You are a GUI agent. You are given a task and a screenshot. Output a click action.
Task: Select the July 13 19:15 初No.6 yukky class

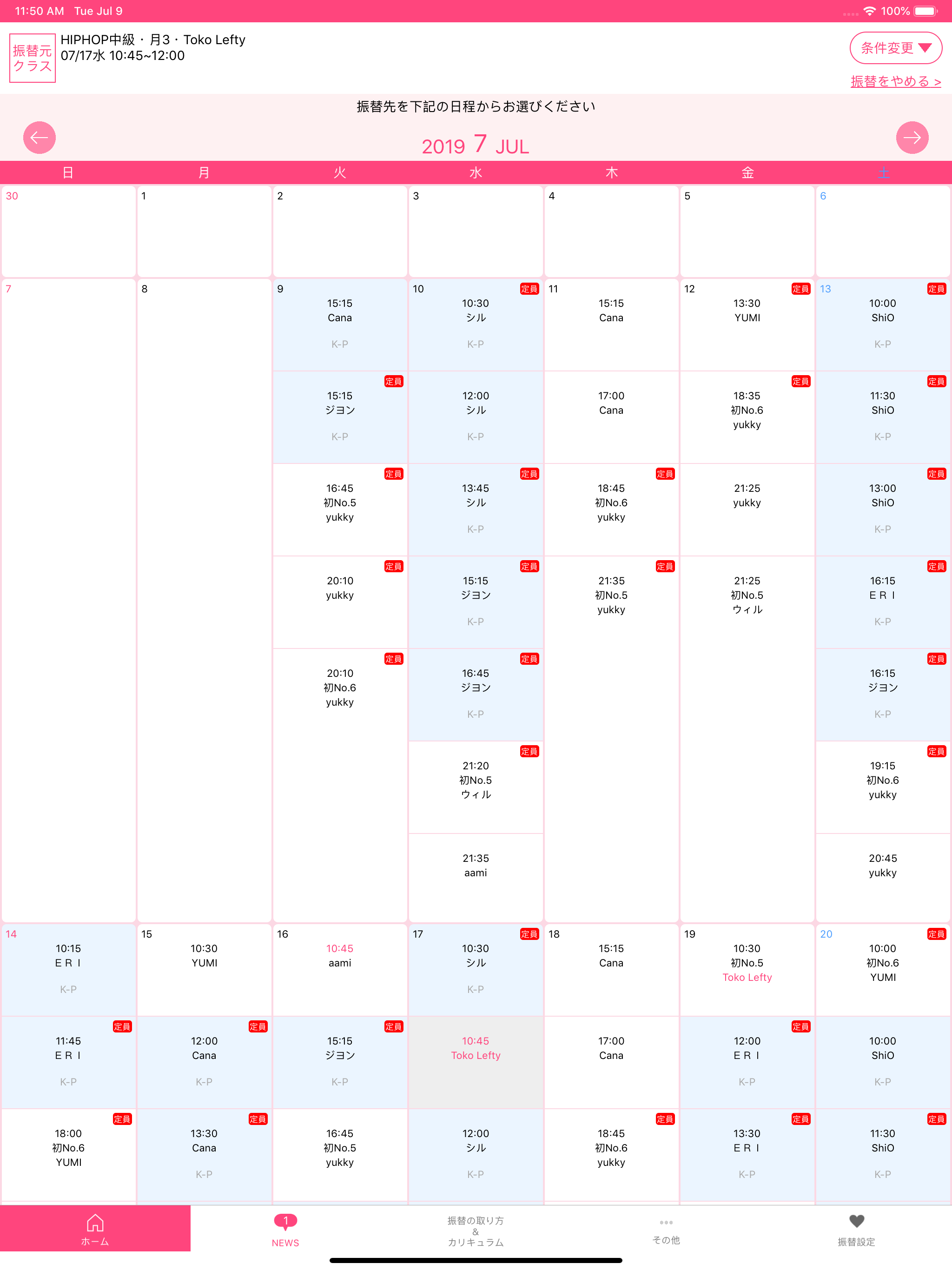coord(883,787)
